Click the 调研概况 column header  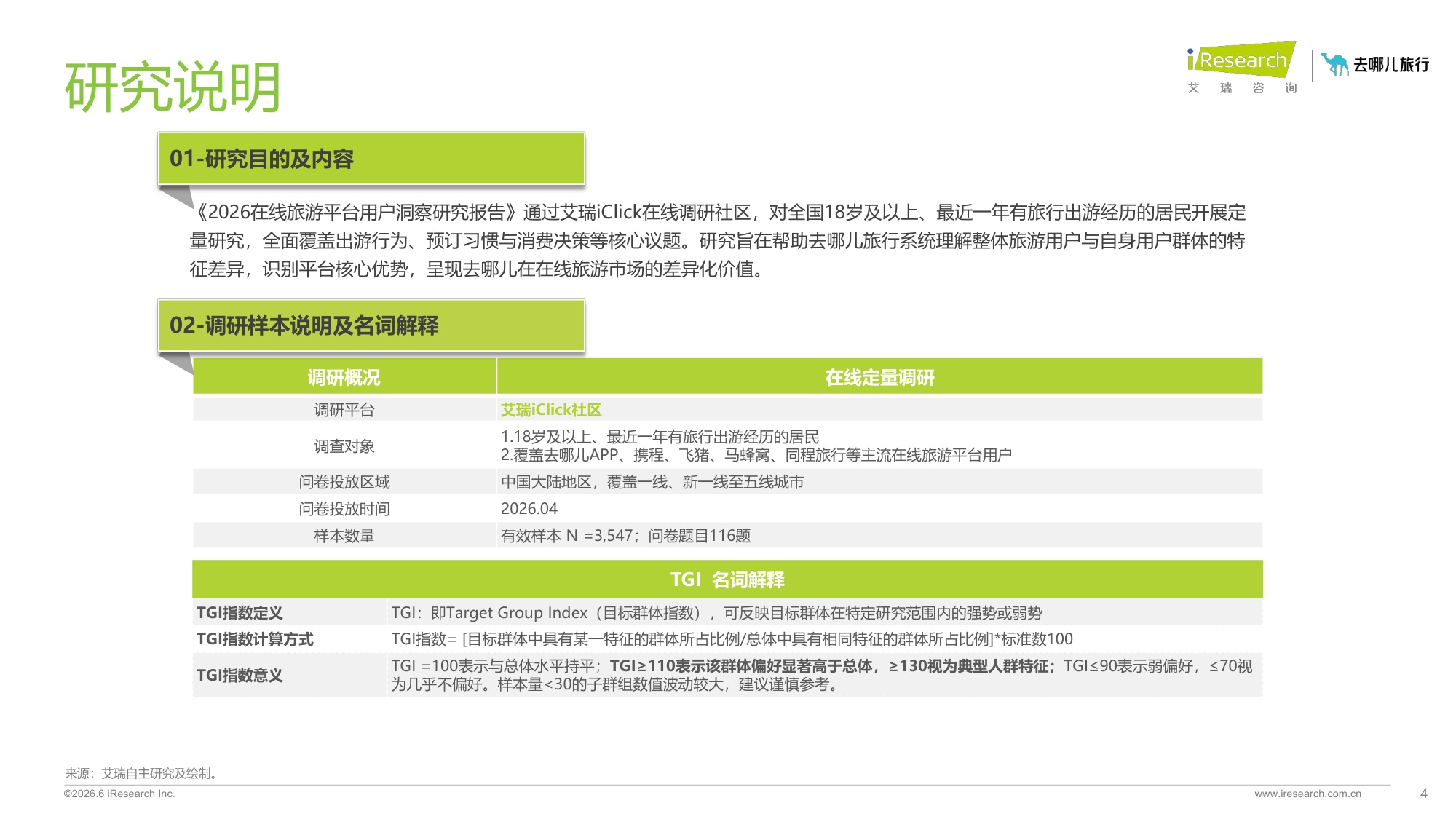(x=344, y=377)
